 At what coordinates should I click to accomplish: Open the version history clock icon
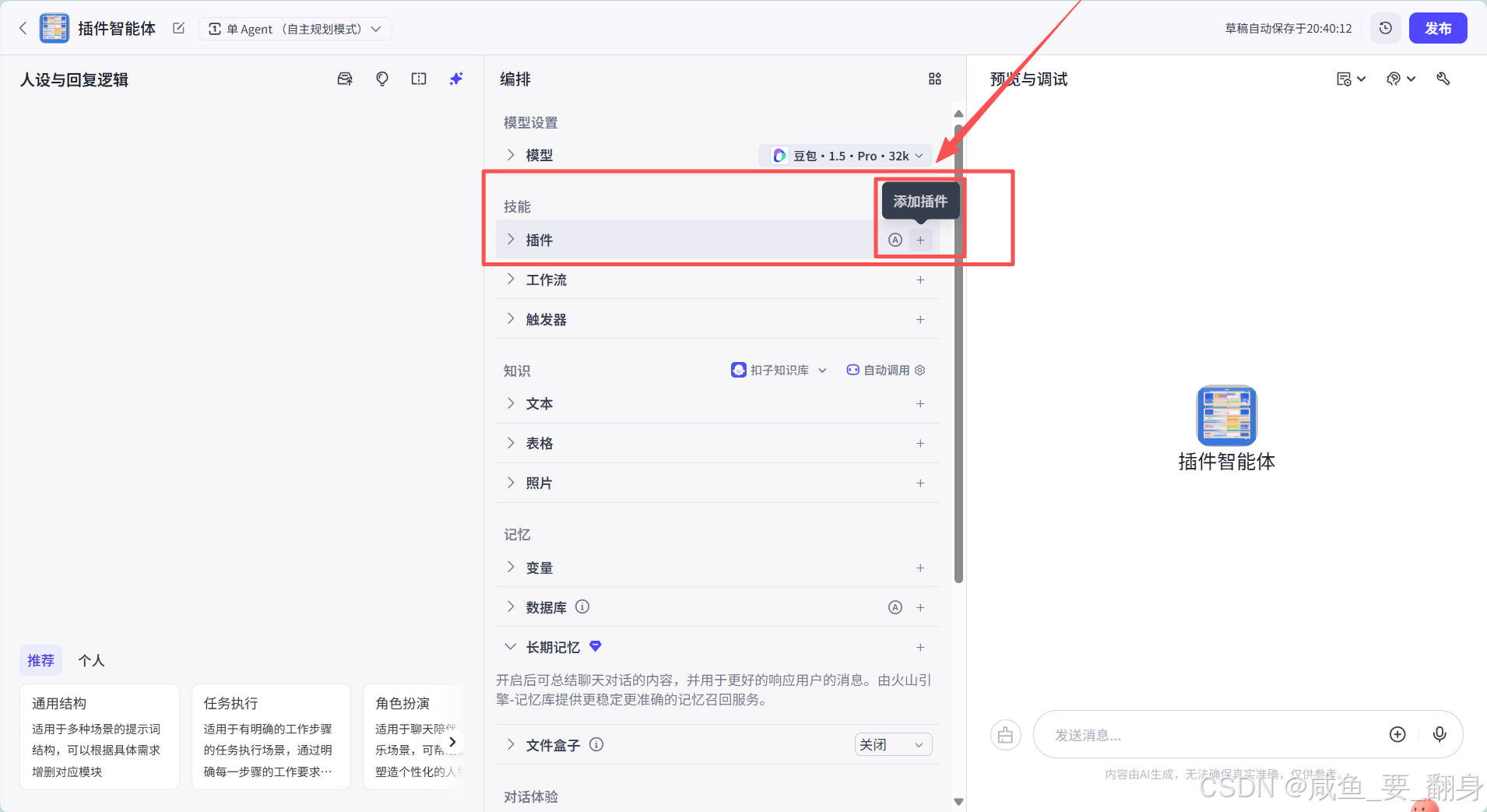click(1386, 28)
